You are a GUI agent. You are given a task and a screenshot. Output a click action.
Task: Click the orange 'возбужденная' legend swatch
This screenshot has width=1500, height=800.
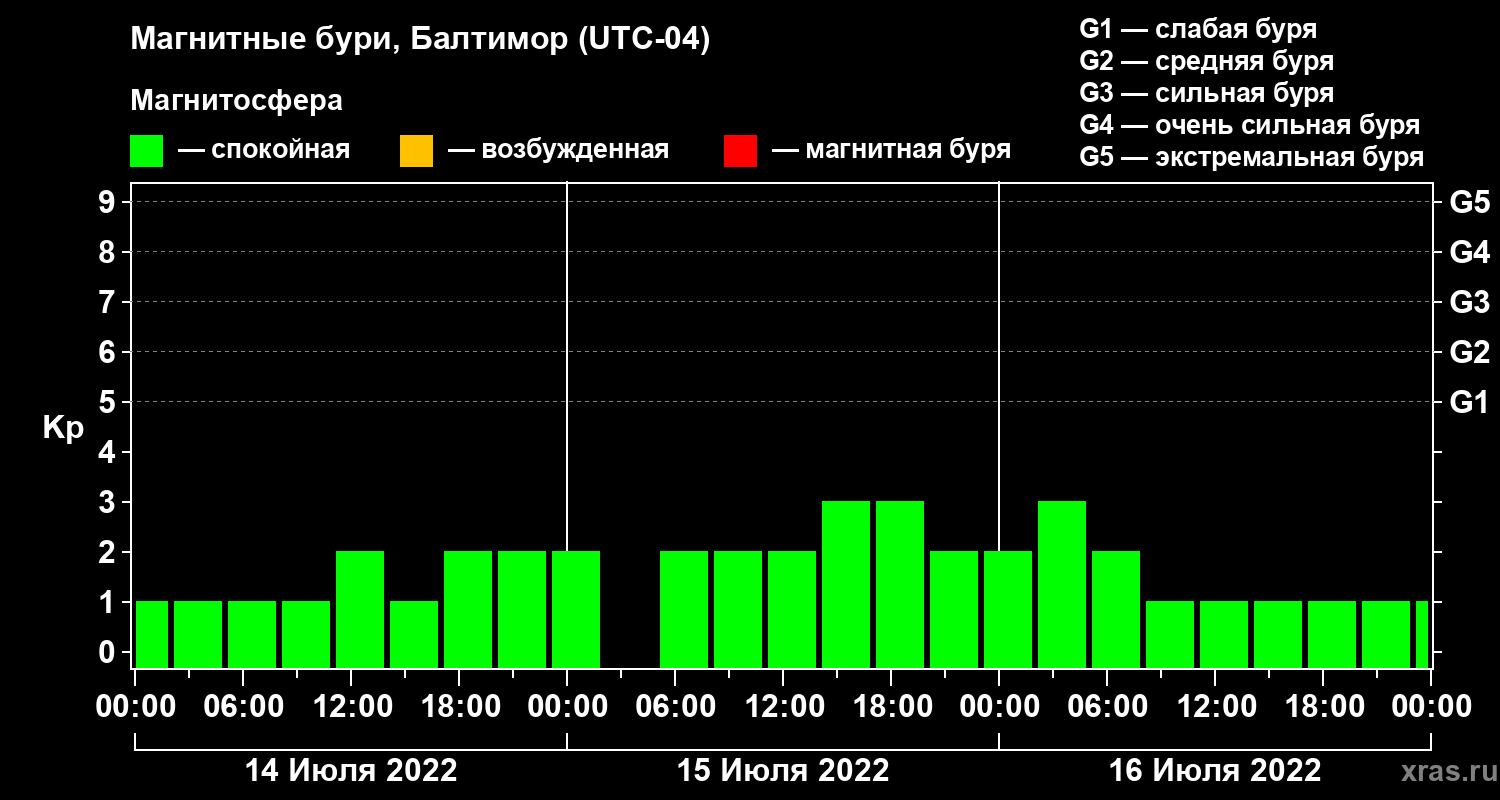tap(416, 151)
